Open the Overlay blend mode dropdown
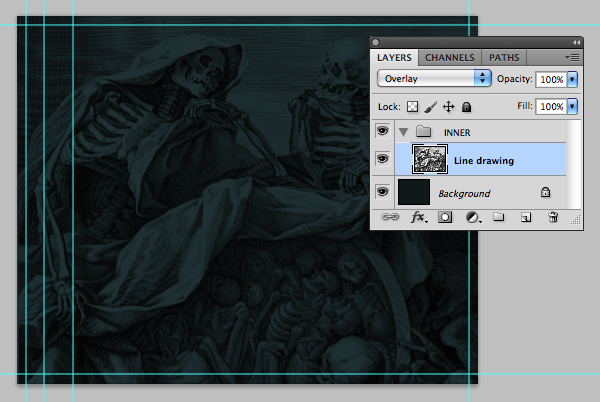600x402 pixels. (434, 78)
